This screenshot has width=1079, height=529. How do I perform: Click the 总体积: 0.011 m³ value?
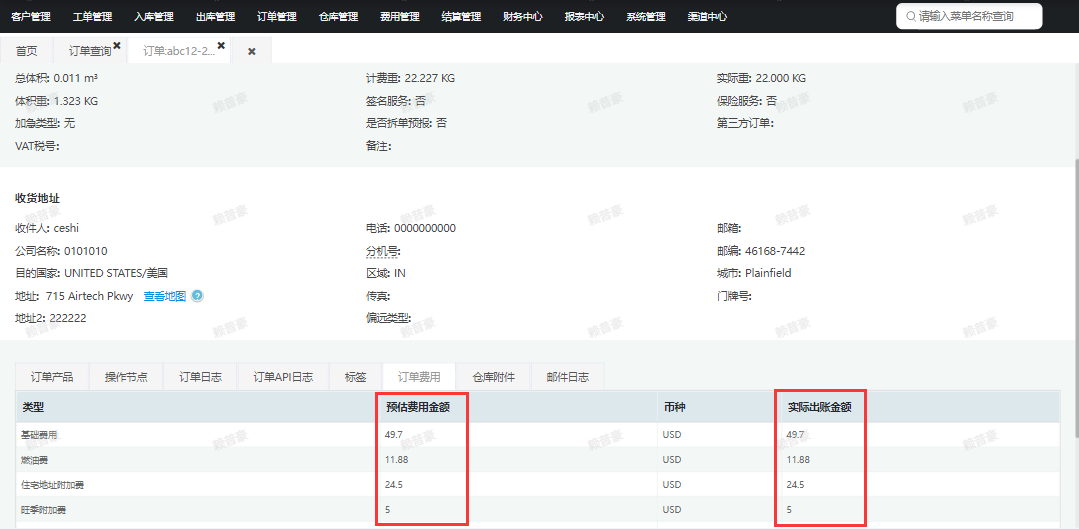(56, 78)
